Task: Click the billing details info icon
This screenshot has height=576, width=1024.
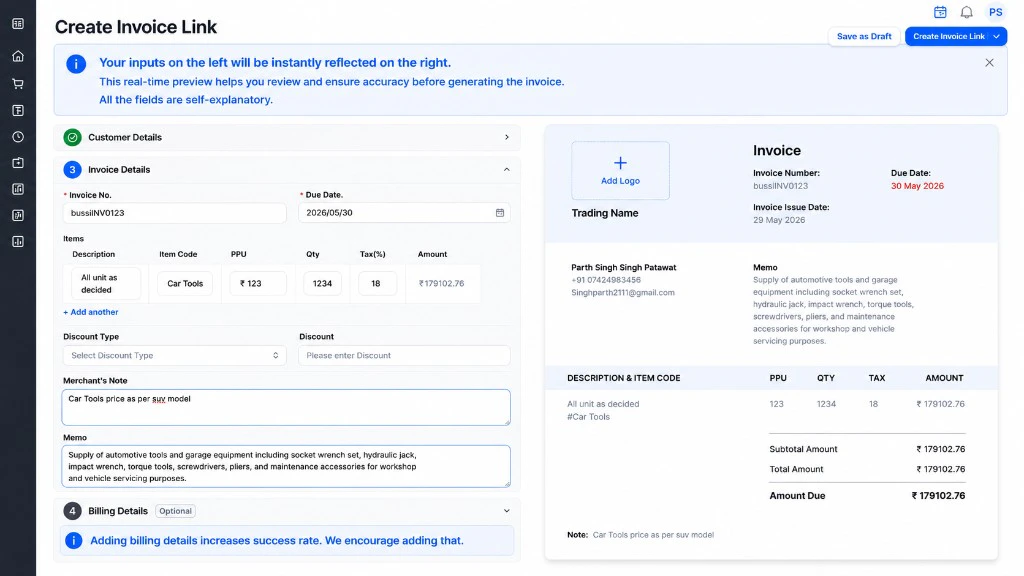Action: (74, 541)
